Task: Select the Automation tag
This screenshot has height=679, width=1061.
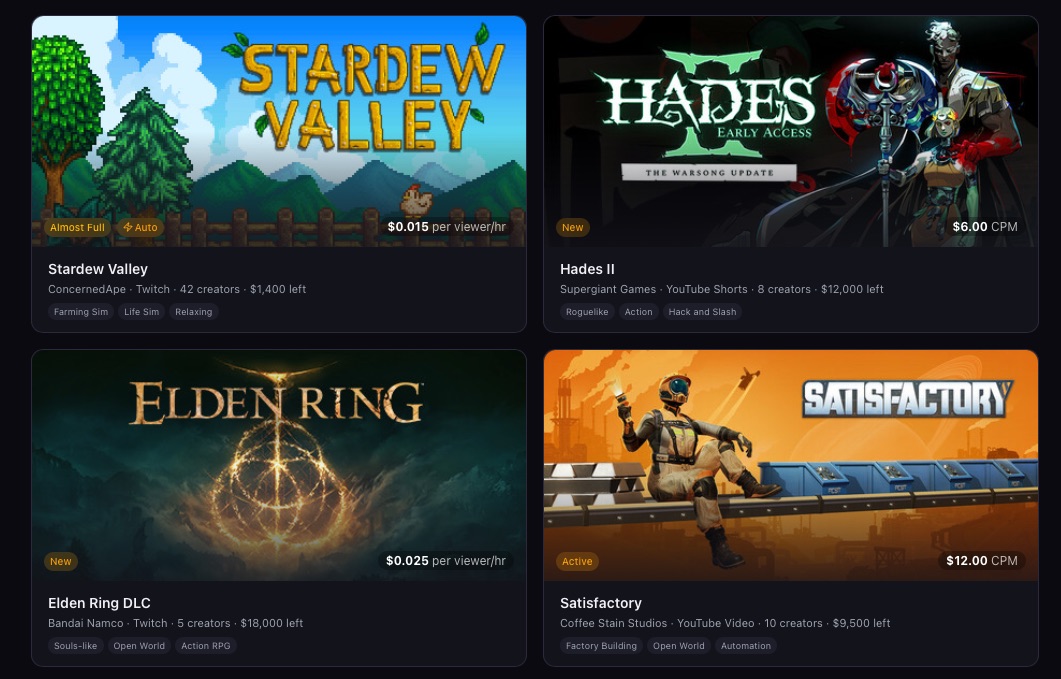Action: pos(746,646)
